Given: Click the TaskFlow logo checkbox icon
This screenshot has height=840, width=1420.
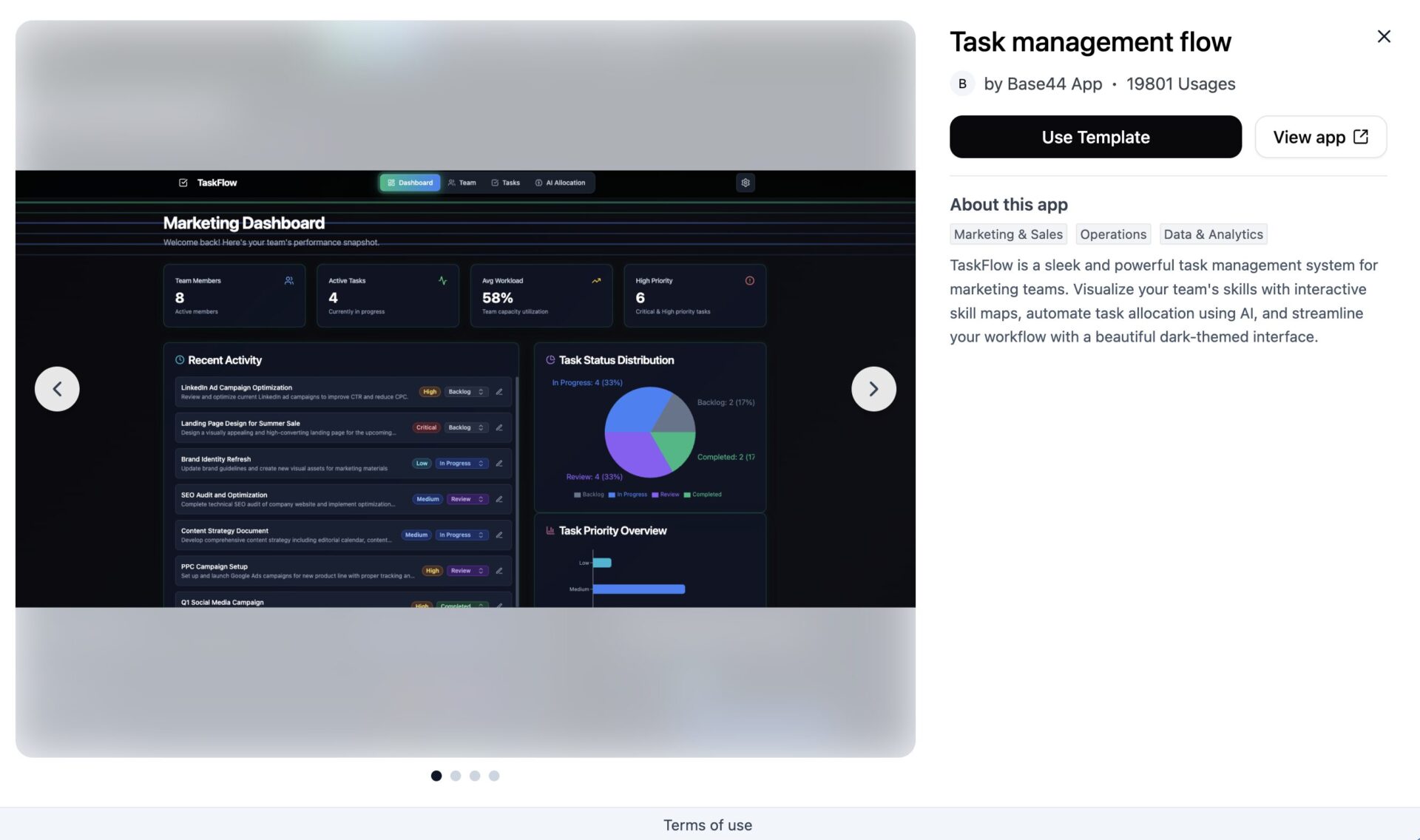Looking at the screenshot, I should pos(183,183).
